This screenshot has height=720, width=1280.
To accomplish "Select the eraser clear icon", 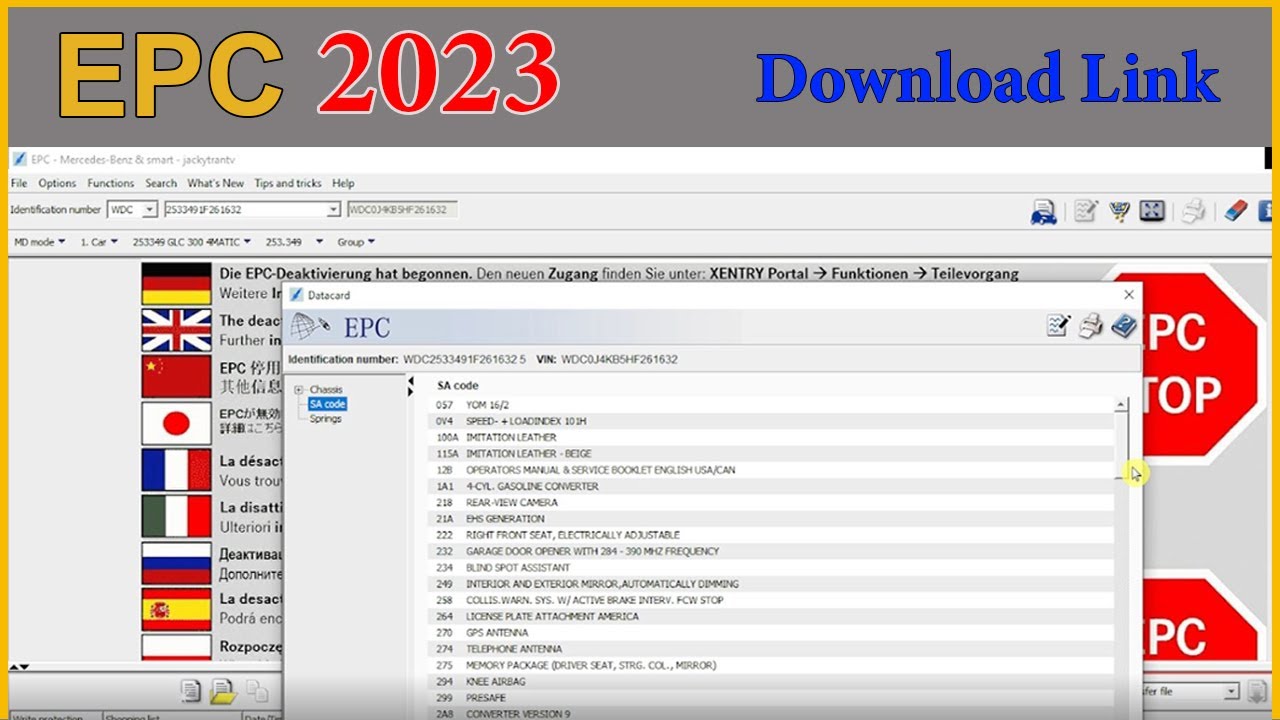I will 1236,211.
